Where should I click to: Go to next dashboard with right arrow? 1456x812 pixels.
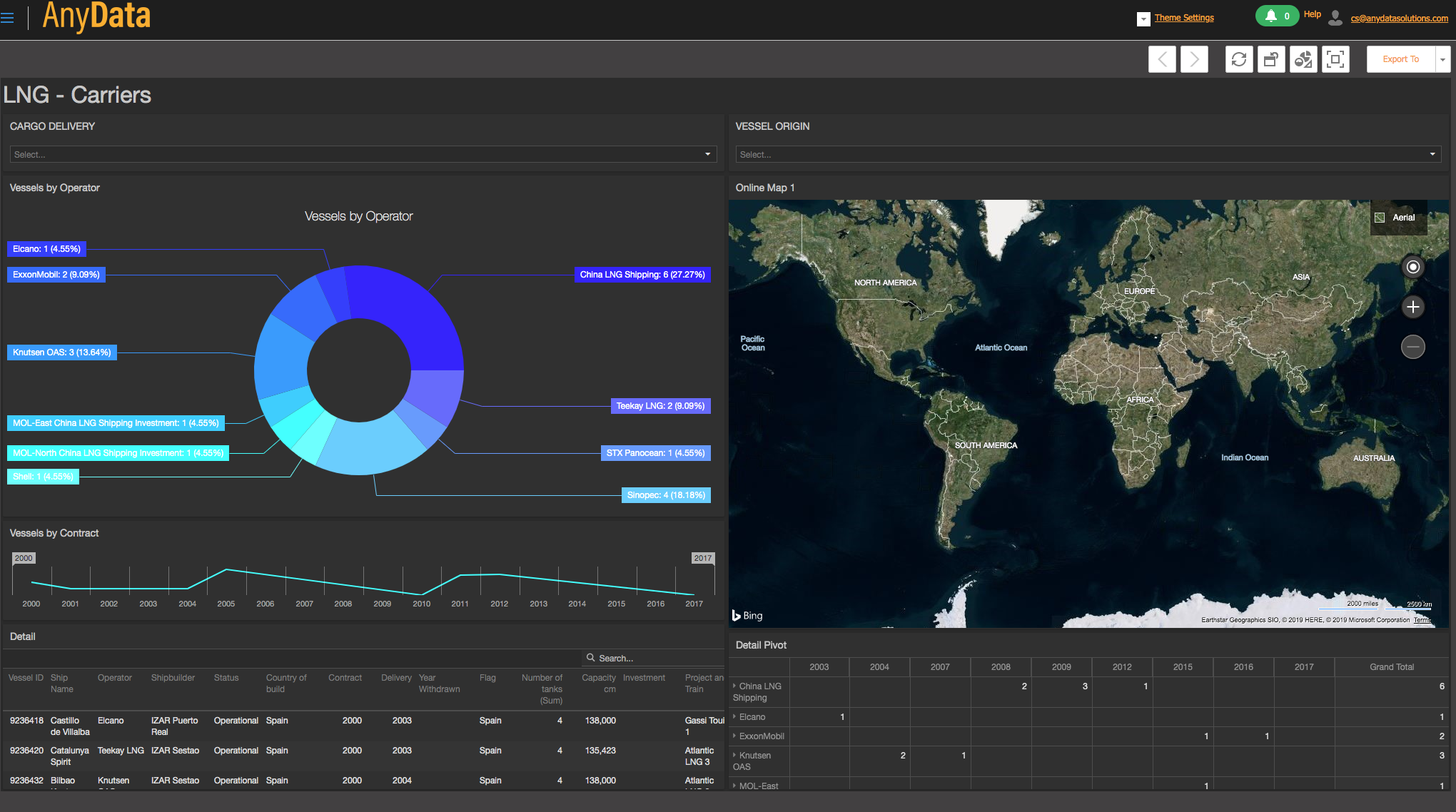(x=1194, y=59)
